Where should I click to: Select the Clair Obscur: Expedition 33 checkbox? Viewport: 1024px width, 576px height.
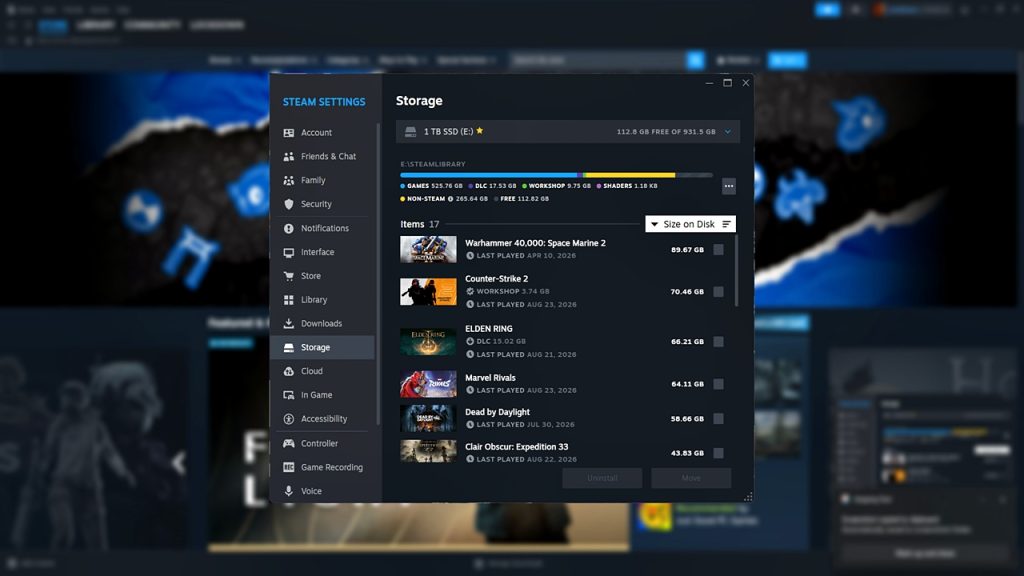pyautogui.click(x=718, y=453)
